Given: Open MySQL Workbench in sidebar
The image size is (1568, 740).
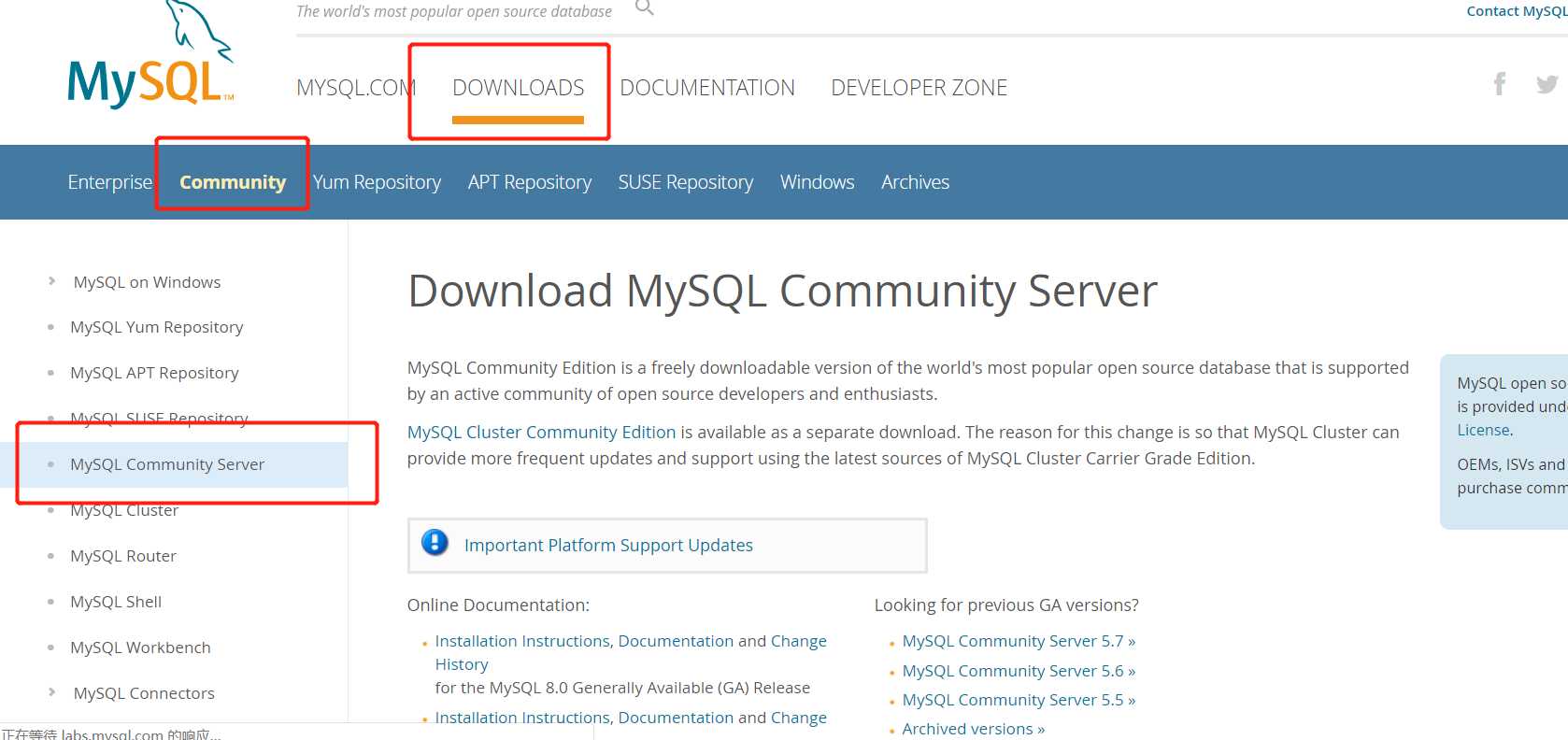Looking at the screenshot, I should coord(140,647).
